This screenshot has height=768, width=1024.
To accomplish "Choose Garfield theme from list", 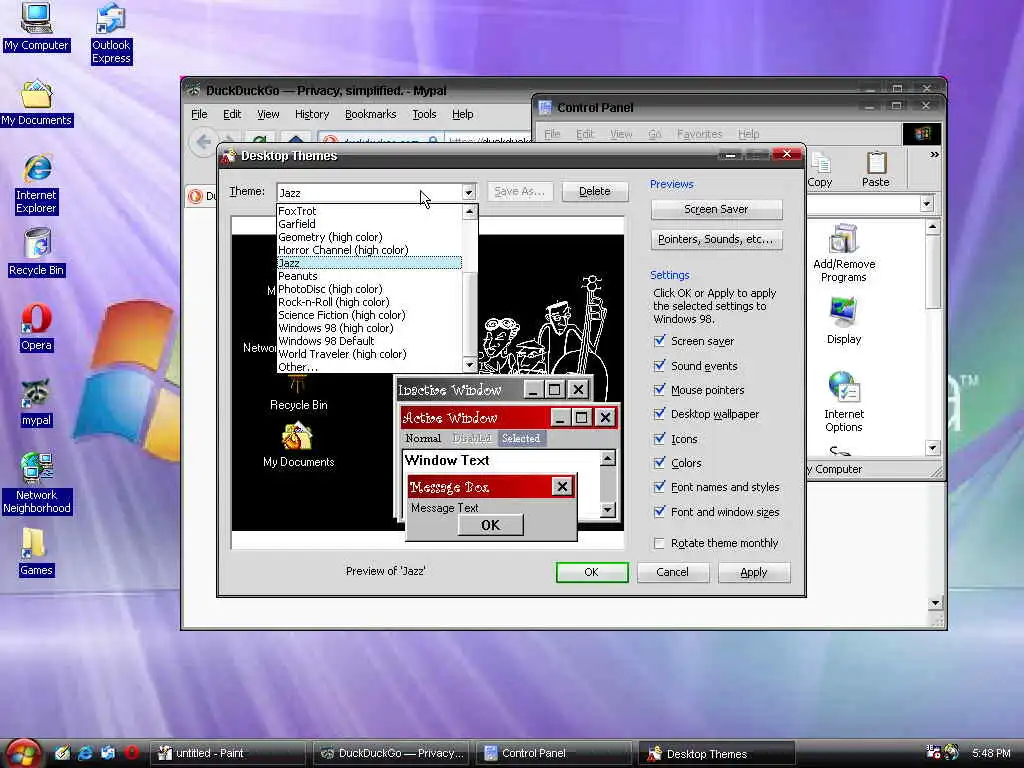I will click(369, 224).
